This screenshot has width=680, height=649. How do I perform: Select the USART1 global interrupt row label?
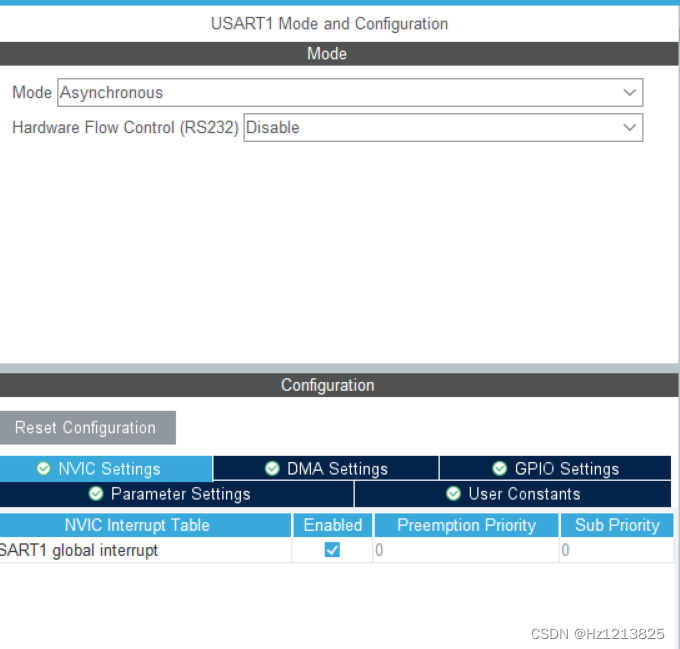(78, 550)
